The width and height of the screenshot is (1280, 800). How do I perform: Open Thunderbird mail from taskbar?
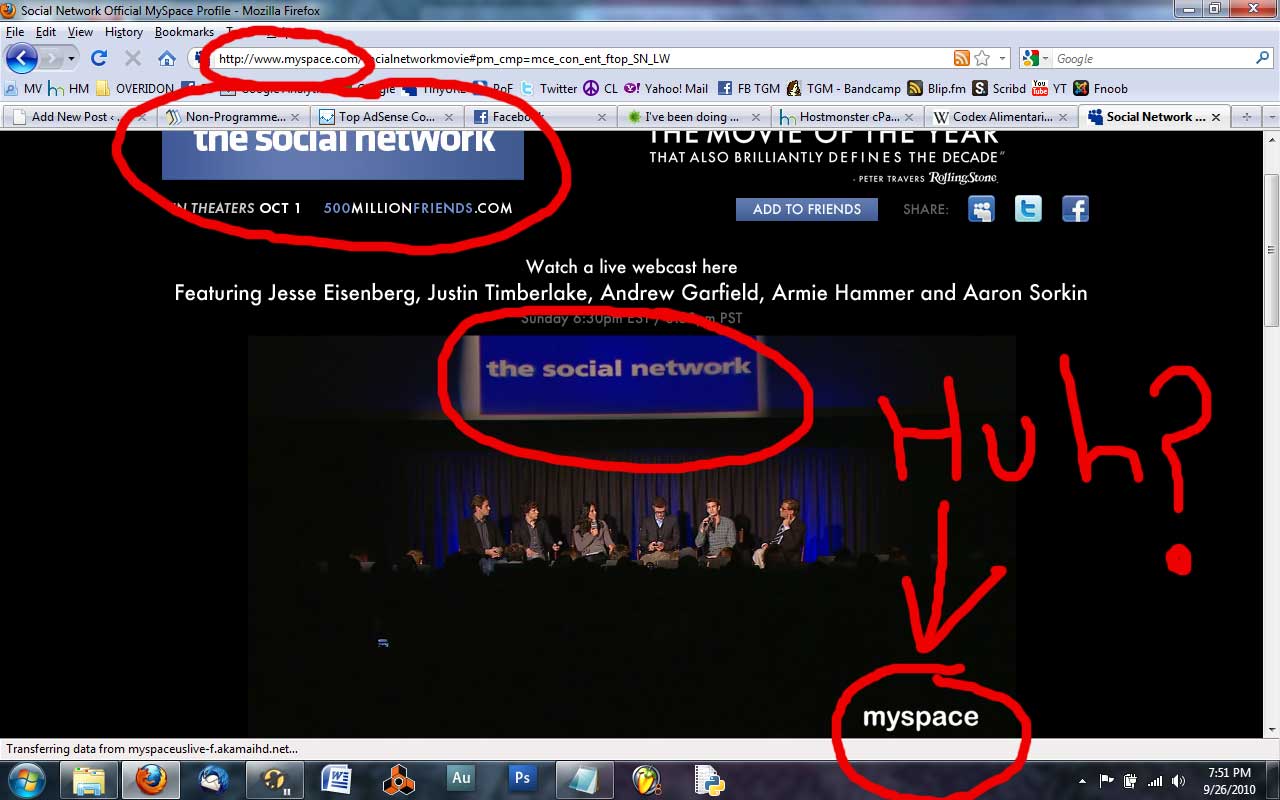(213, 778)
